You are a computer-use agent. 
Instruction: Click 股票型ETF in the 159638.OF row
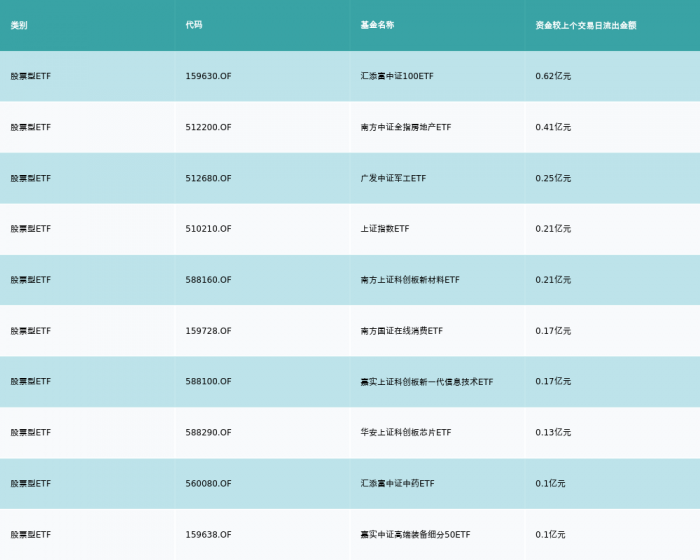click(x=31, y=535)
